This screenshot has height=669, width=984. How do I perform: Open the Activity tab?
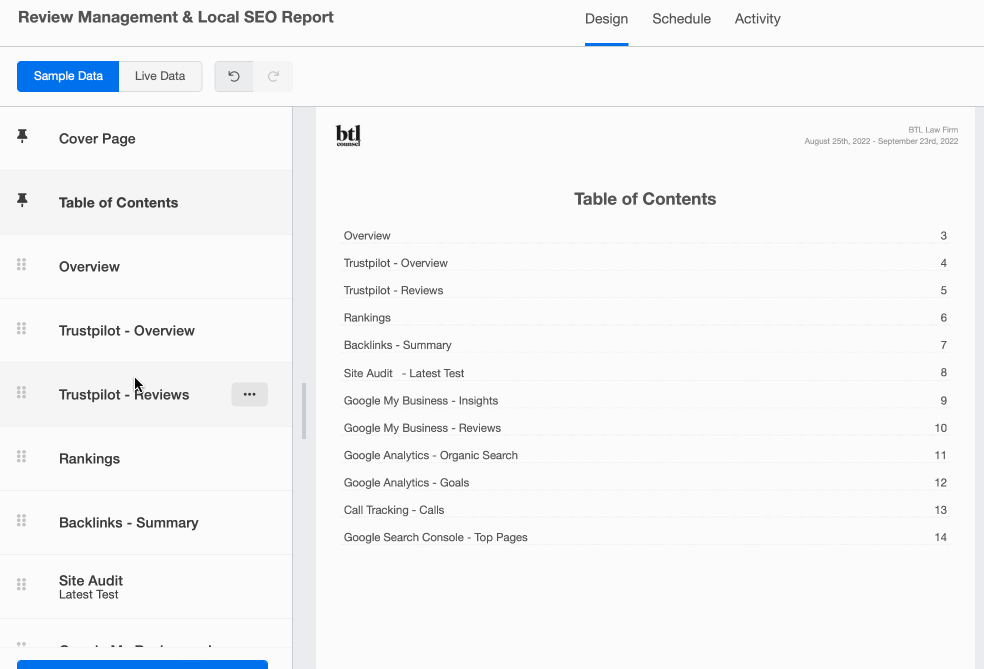[757, 19]
